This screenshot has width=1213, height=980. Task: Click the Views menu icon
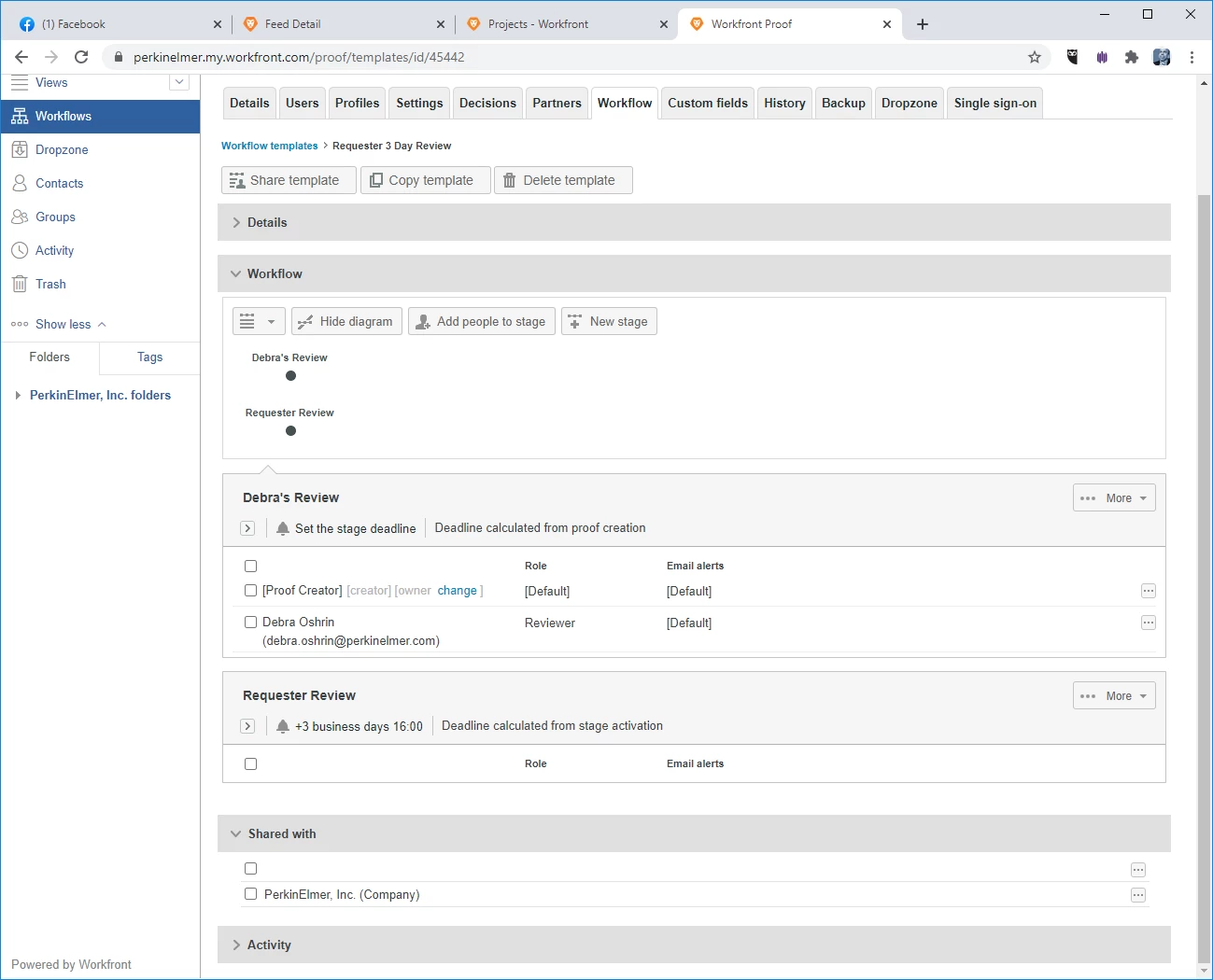click(20, 83)
